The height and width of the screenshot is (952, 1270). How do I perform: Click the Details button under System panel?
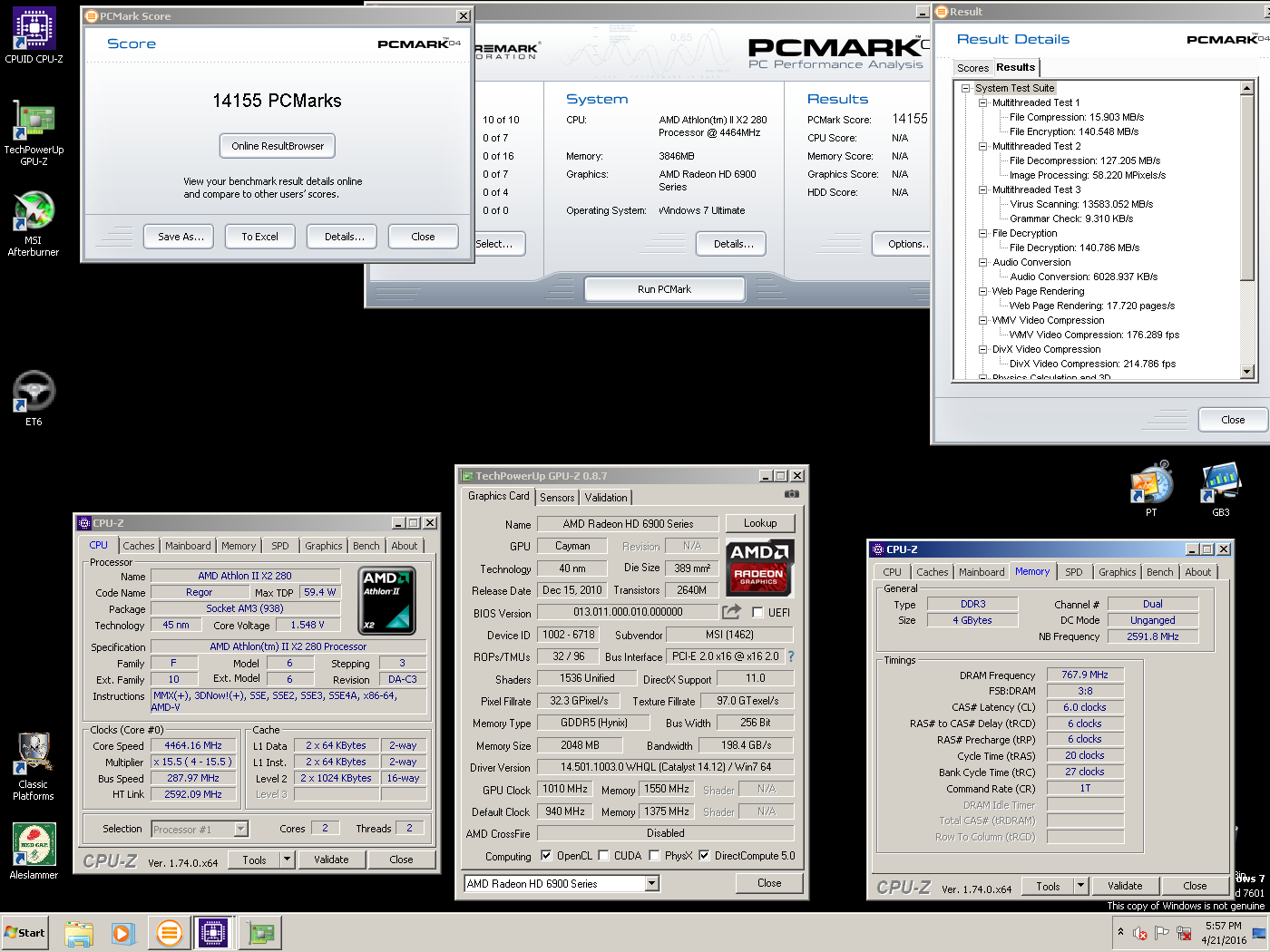click(x=731, y=244)
